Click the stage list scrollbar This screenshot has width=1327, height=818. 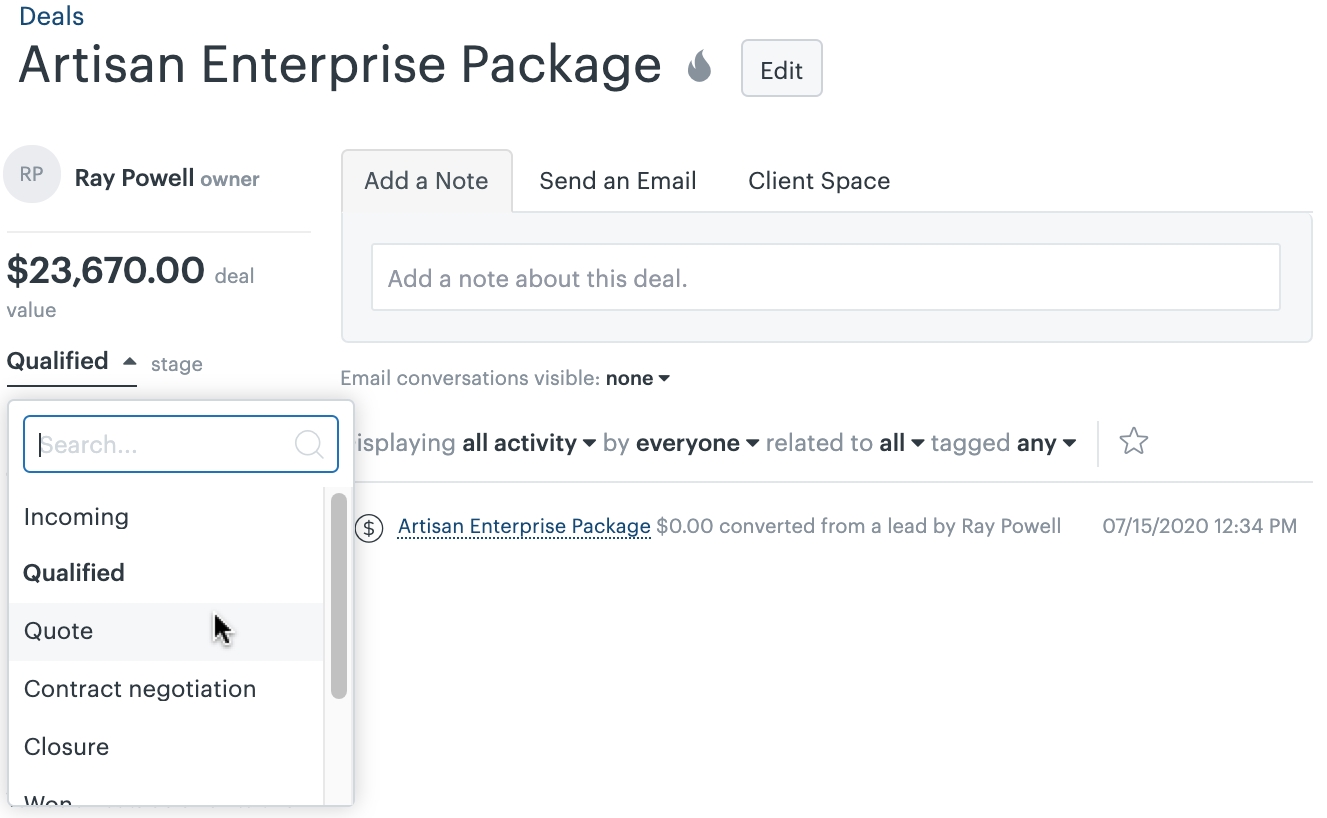pyautogui.click(x=339, y=595)
